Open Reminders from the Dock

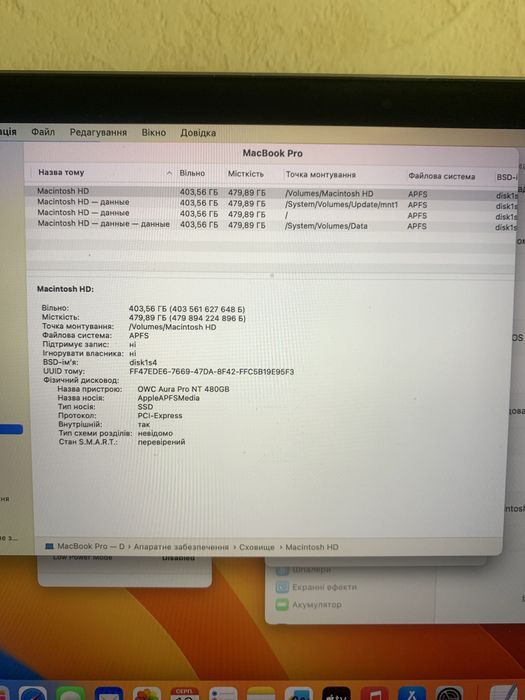click(223, 694)
